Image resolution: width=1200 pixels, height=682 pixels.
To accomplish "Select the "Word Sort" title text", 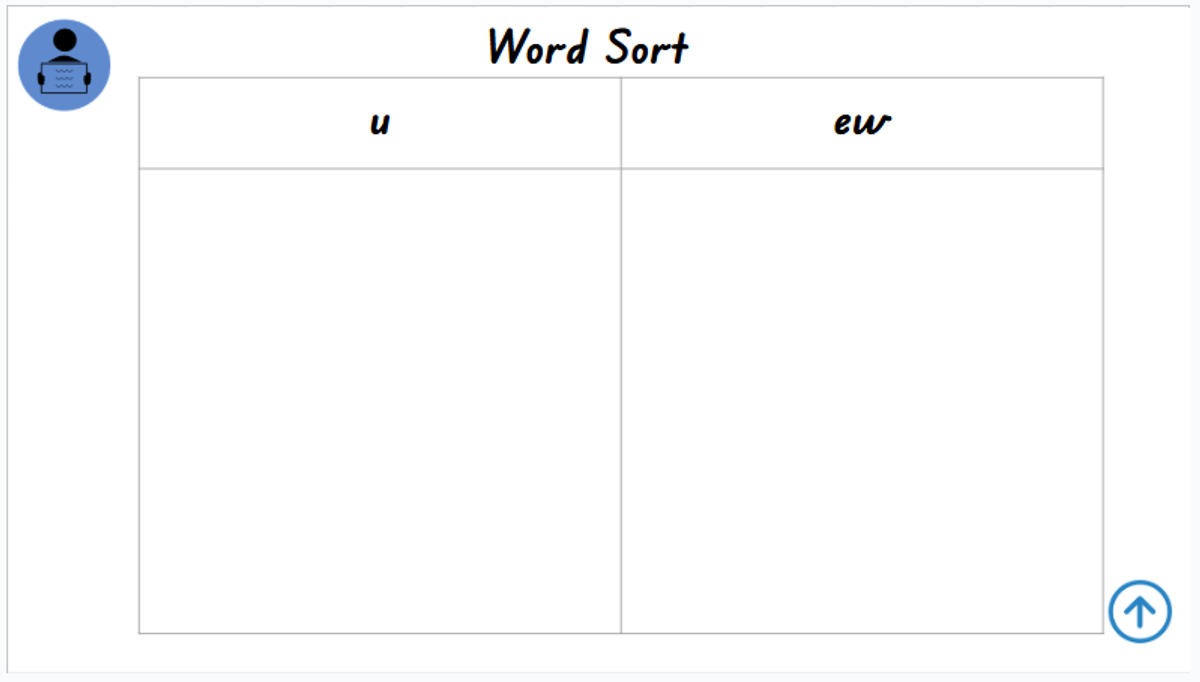I will 588,47.
